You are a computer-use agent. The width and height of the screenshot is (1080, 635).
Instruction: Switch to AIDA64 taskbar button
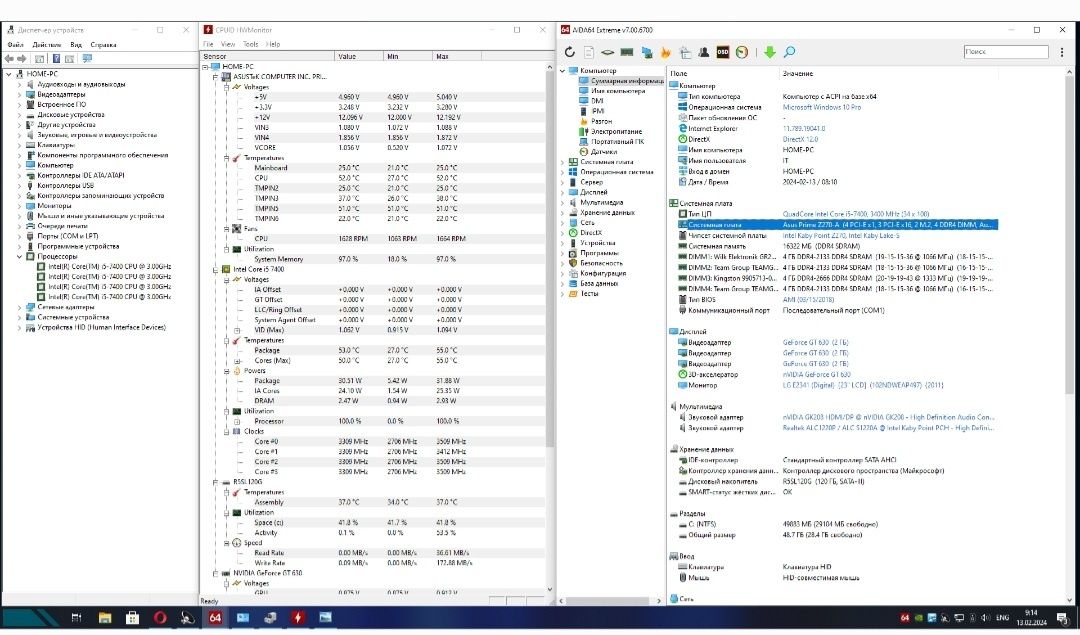coord(215,617)
